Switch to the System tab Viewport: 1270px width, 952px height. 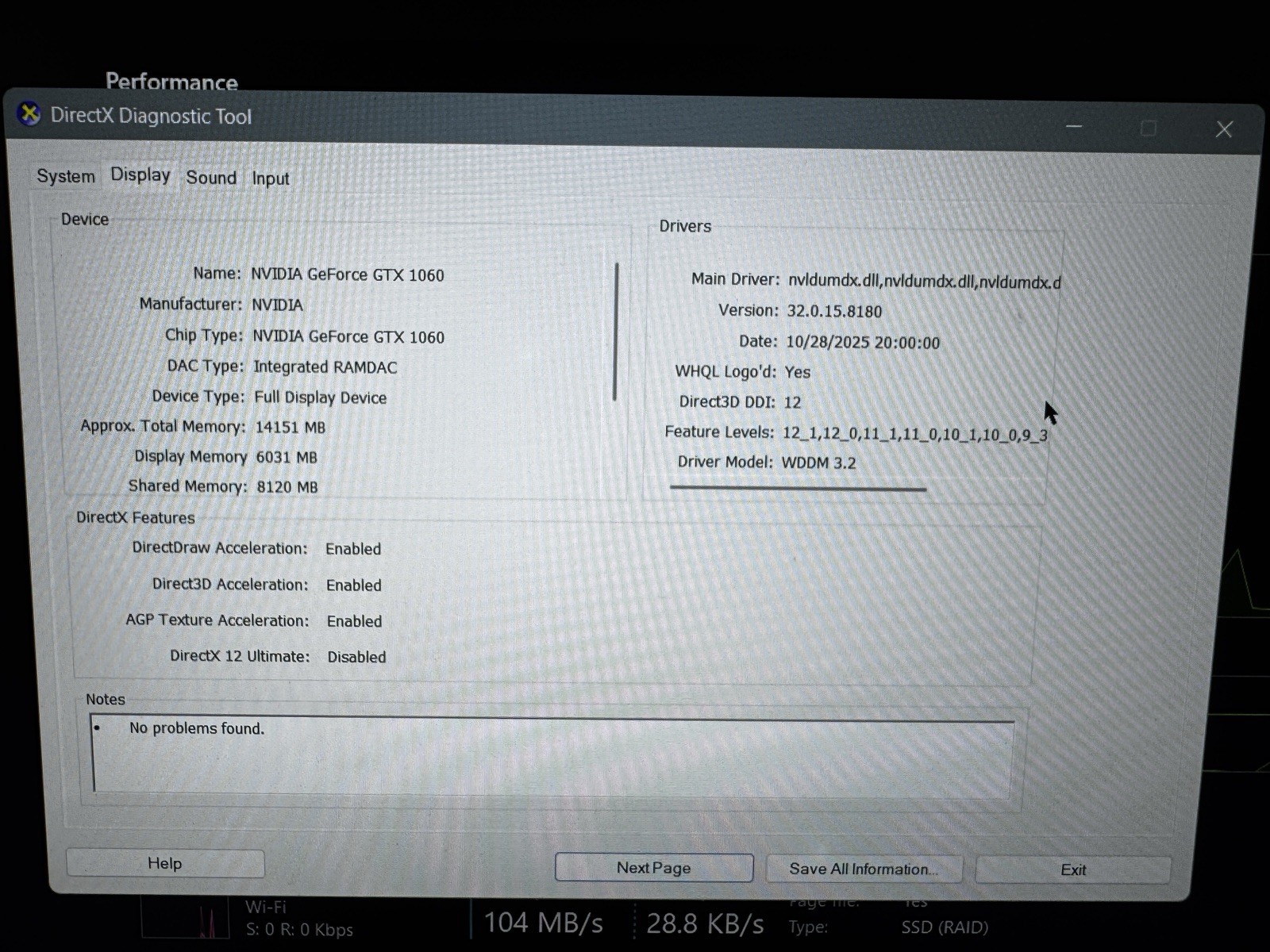pos(66,176)
